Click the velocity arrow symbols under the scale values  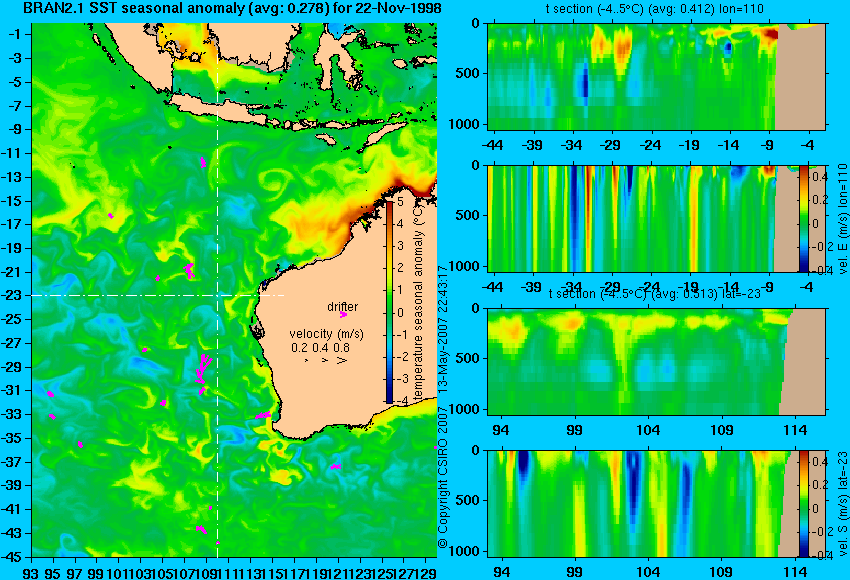[327, 360]
